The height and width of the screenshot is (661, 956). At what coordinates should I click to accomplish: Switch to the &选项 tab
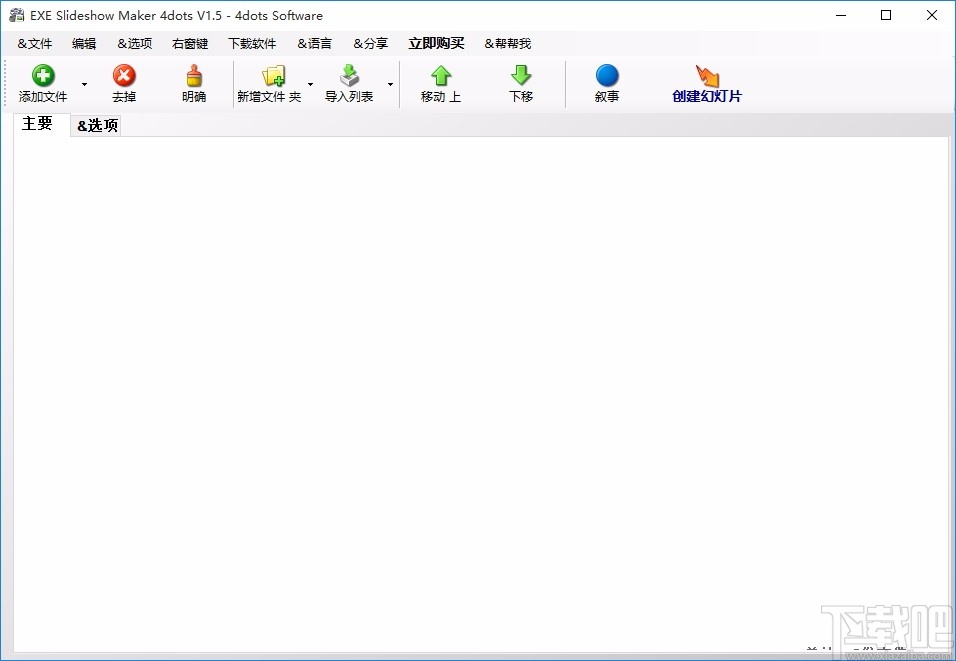pos(96,125)
